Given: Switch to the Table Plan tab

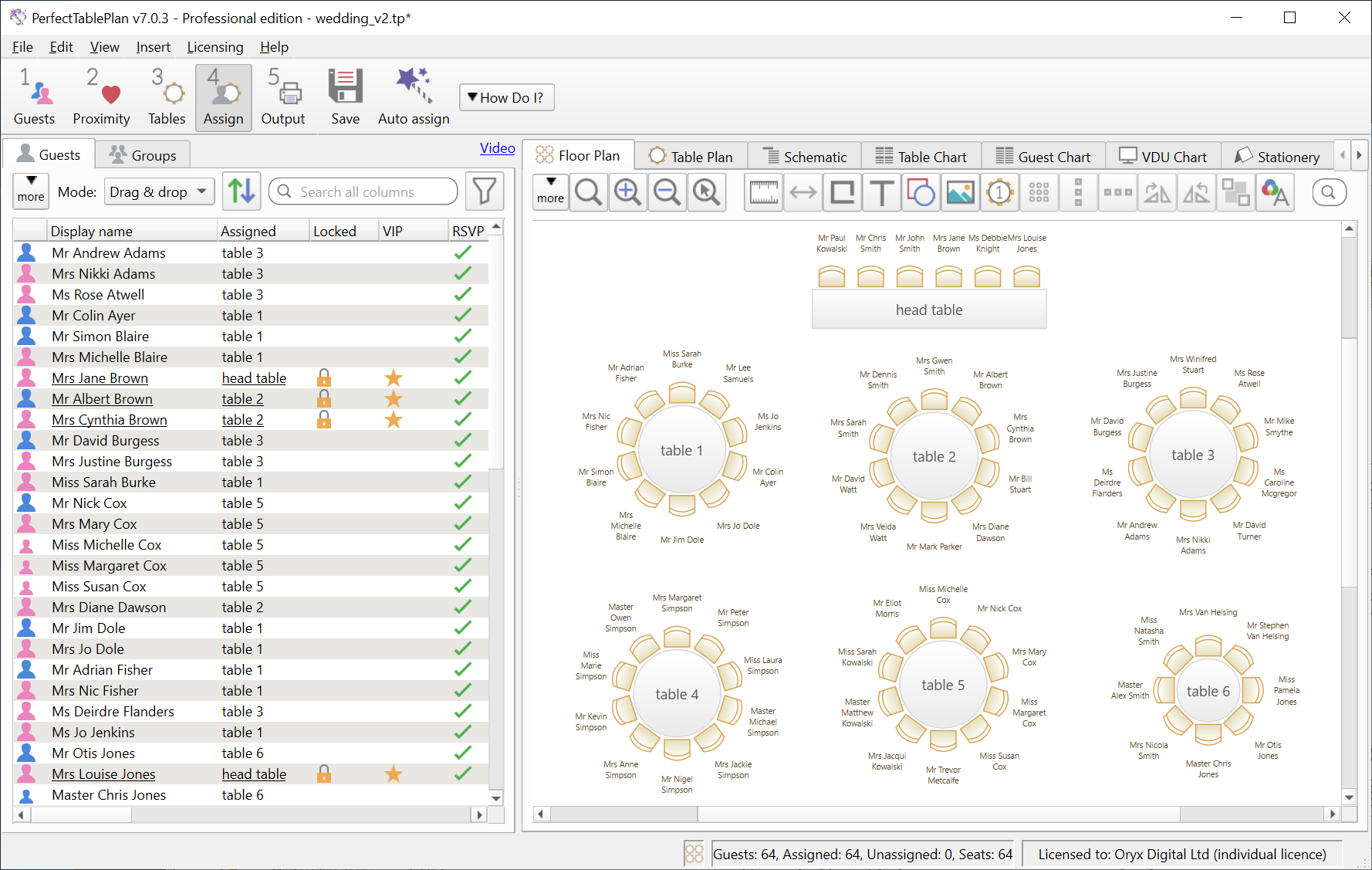Looking at the screenshot, I should (691, 156).
